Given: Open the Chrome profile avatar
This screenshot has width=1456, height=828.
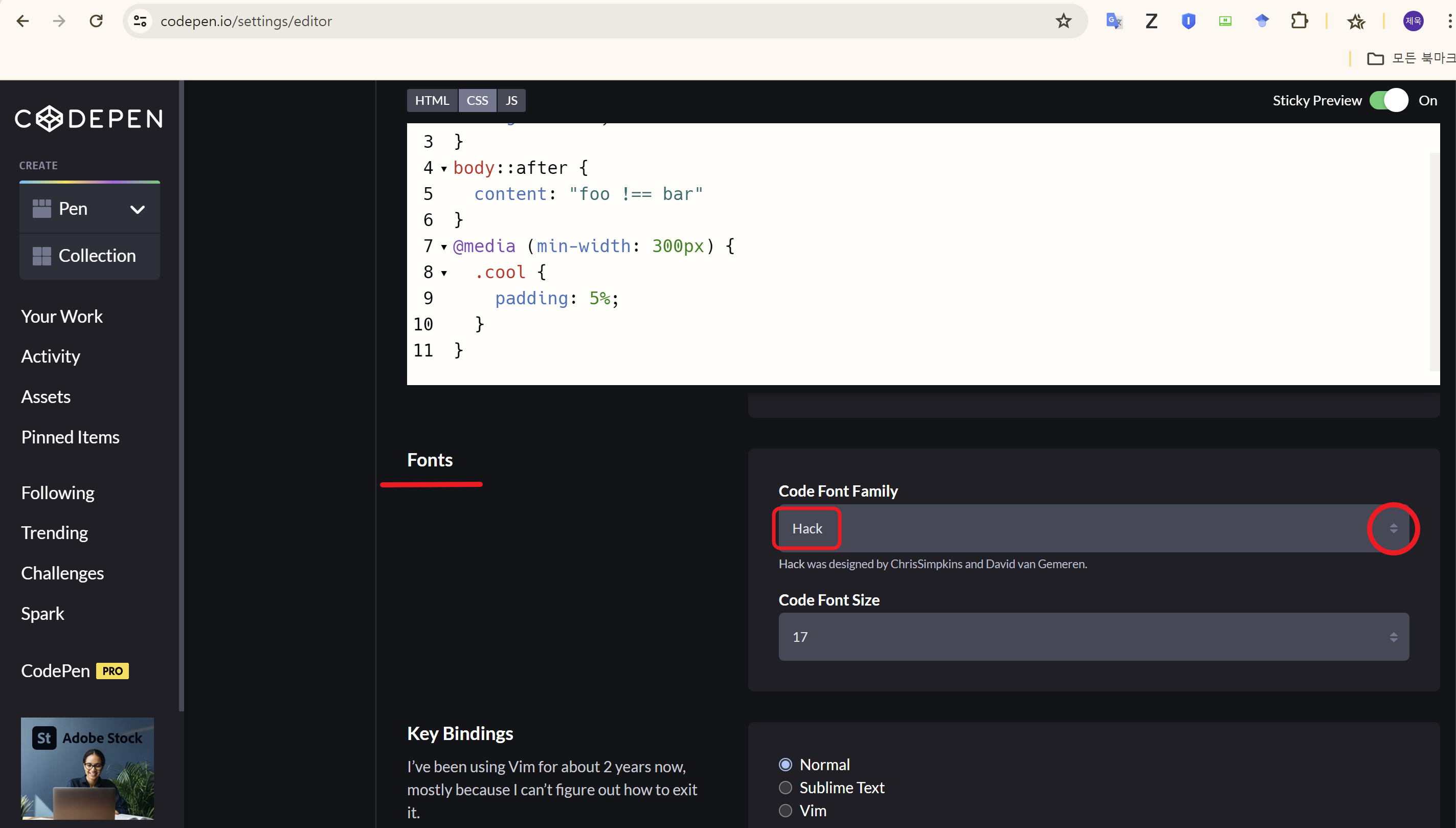Looking at the screenshot, I should [x=1413, y=21].
